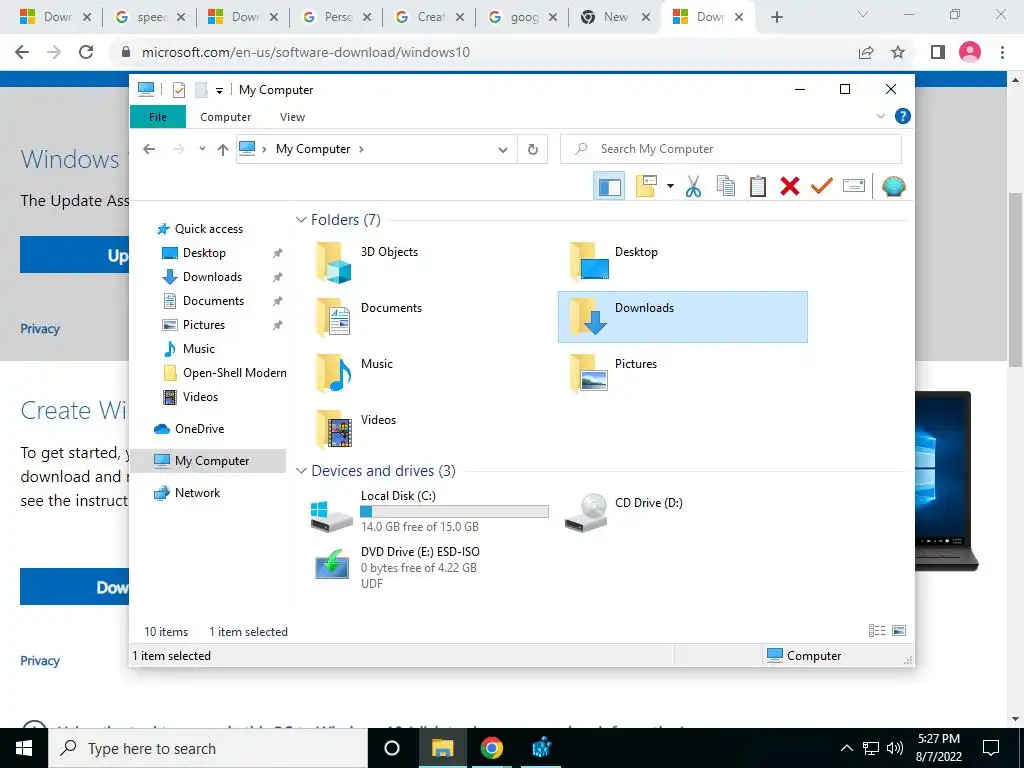This screenshot has width=1024, height=768.
Task: Go up one folder level
Action: (x=223, y=150)
